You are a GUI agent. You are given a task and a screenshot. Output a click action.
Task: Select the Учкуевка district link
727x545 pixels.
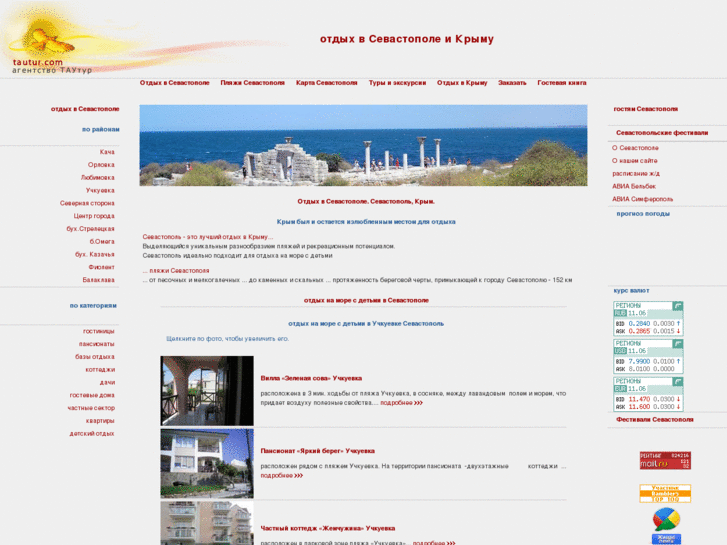[100, 190]
